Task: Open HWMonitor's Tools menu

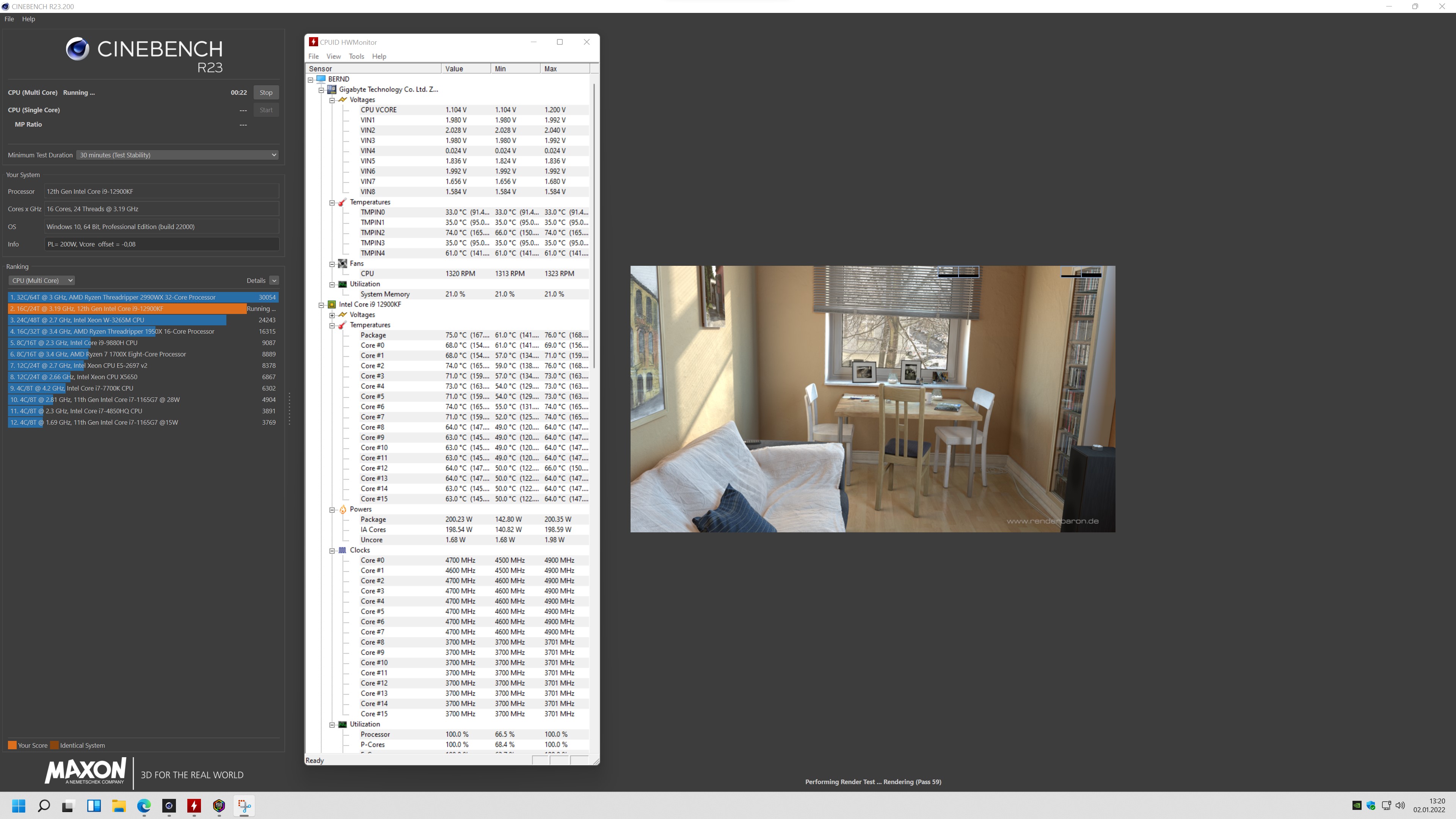Action: click(356, 56)
